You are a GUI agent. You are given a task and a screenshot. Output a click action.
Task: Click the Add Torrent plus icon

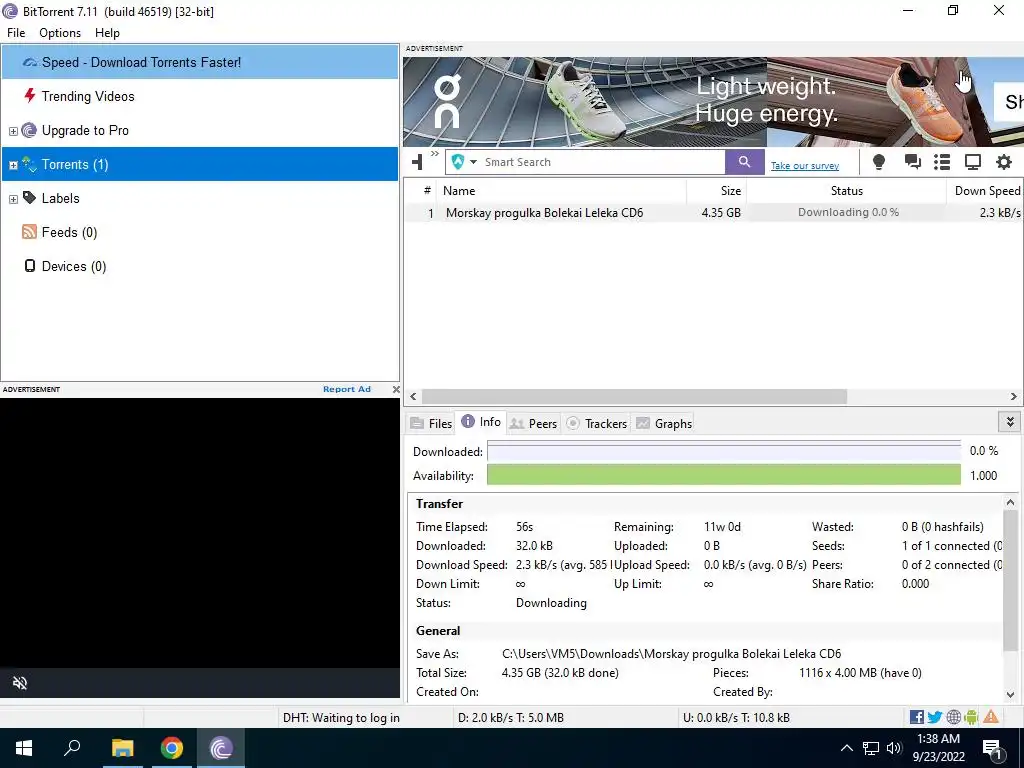tap(417, 162)
